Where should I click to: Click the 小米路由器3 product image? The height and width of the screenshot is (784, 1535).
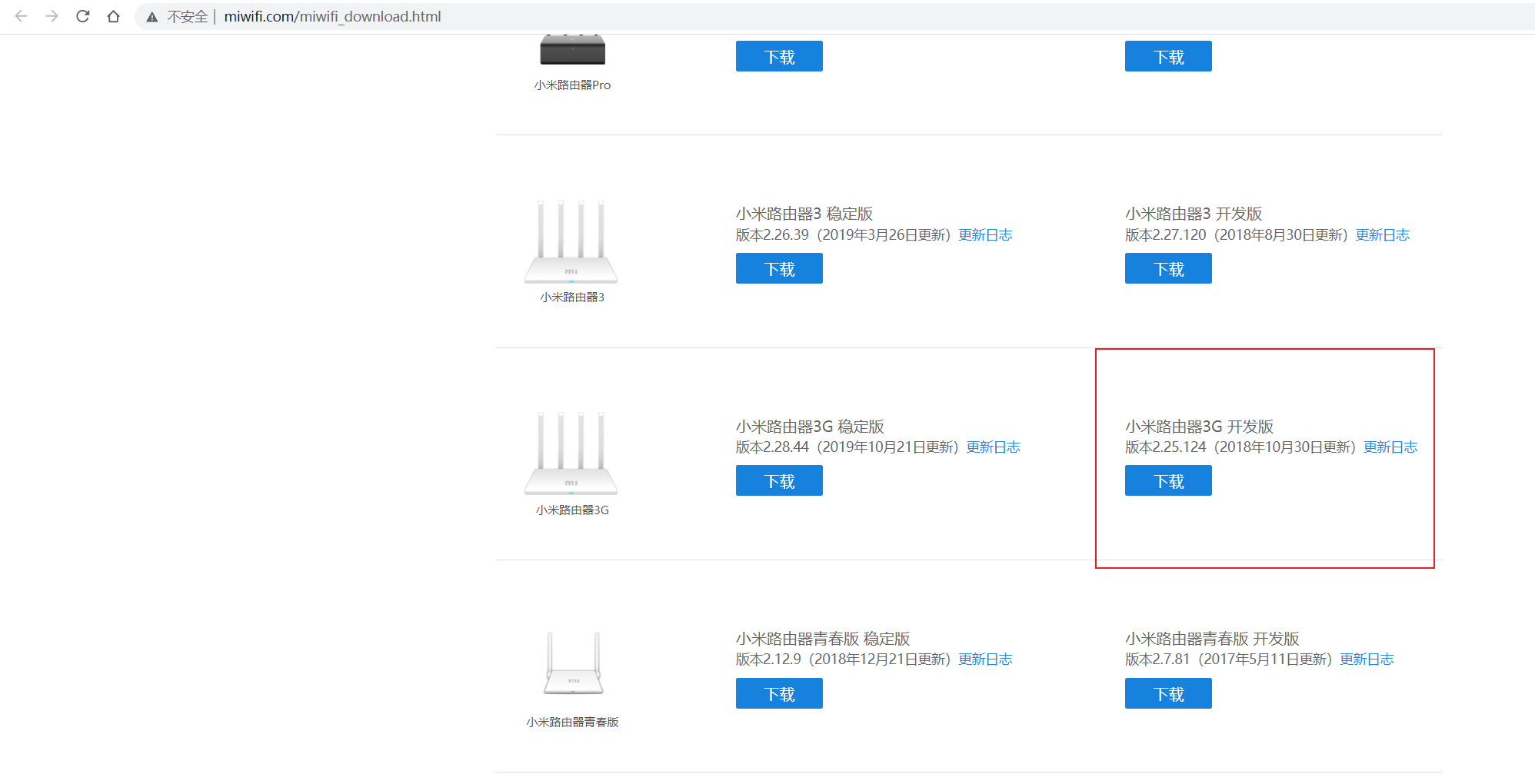pyautogui.click(x=571, y=241)
